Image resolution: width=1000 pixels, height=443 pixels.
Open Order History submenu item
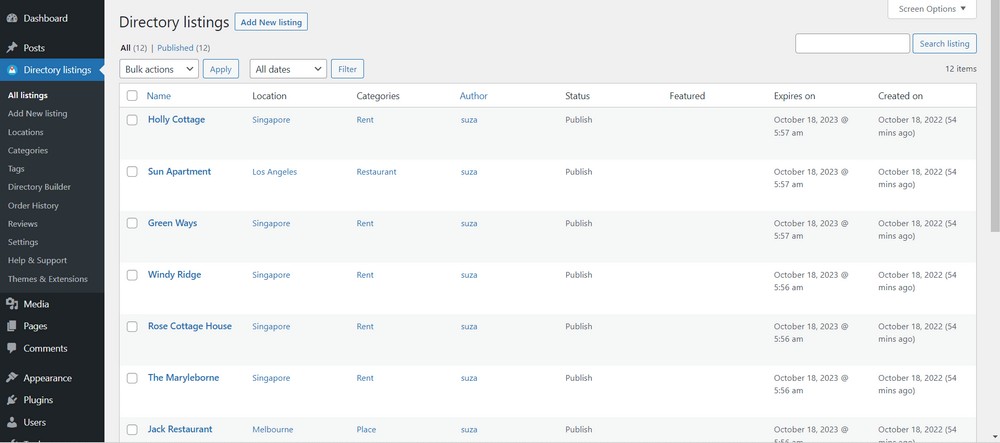[33, 205]
